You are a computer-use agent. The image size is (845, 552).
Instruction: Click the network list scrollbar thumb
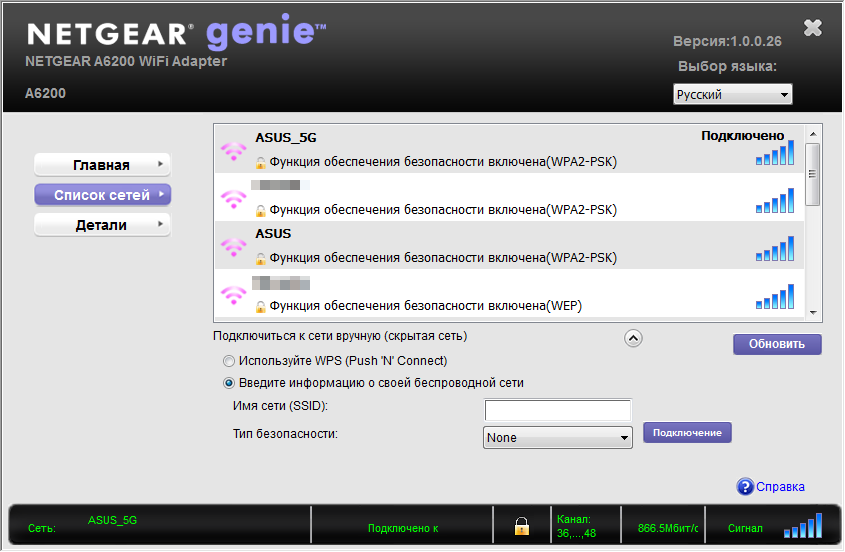pos(813,174)
